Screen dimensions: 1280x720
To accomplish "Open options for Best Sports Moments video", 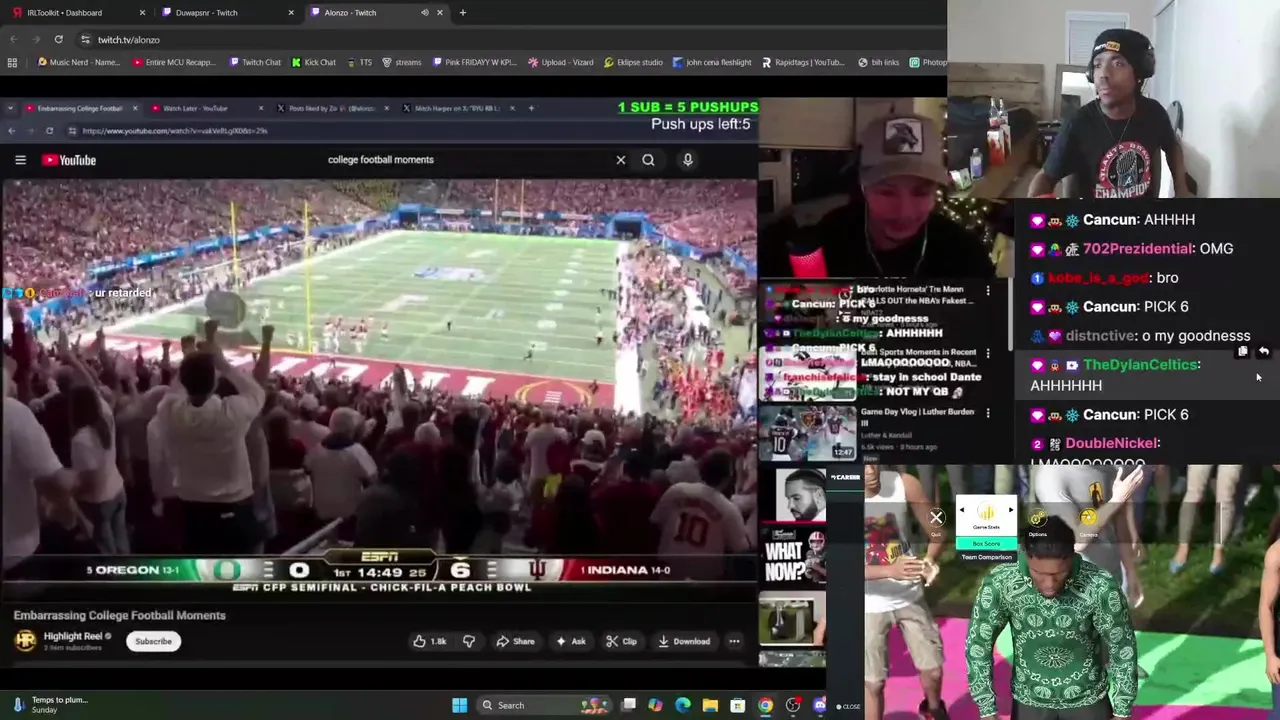I will tap(988, 354).
